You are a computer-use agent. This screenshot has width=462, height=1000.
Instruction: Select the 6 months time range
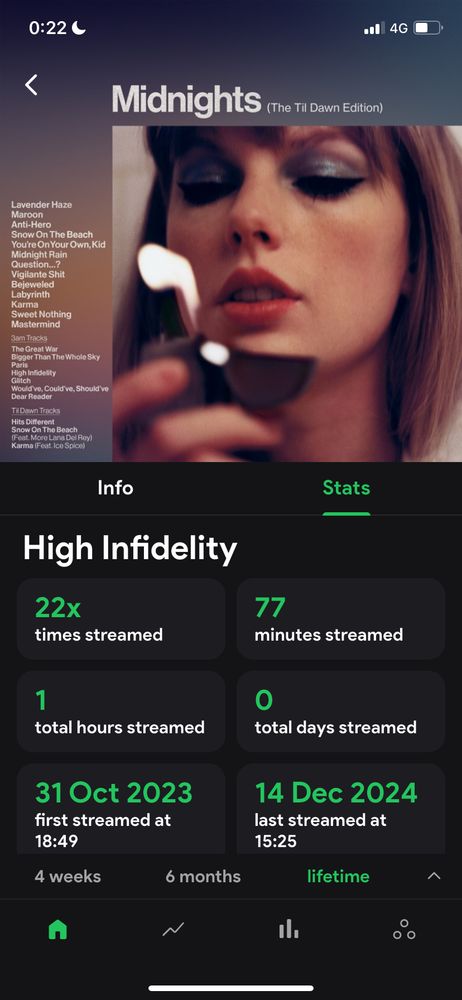click(x=203, y=876)
